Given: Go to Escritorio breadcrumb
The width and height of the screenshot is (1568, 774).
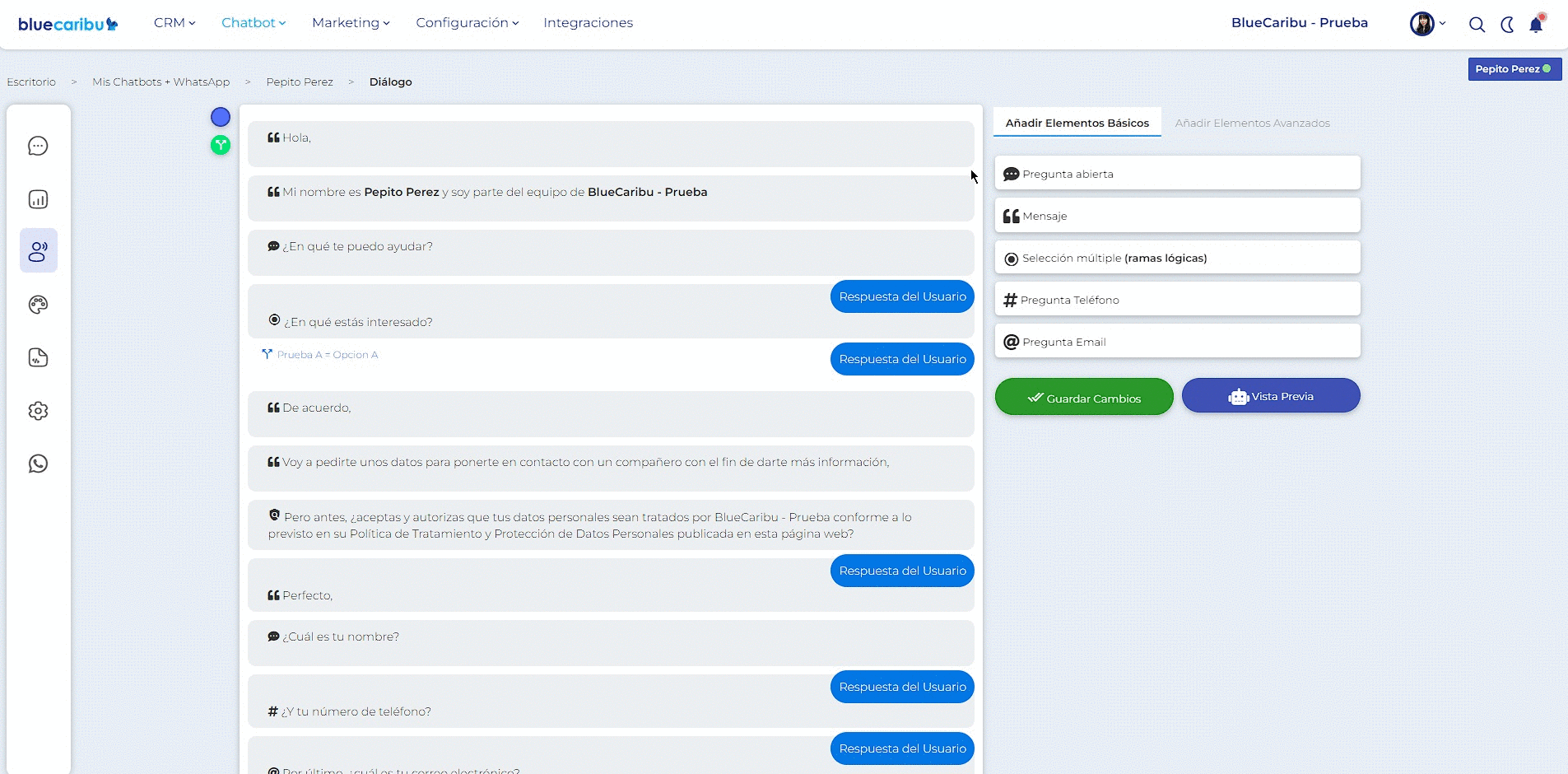Looking at the screenshot, I should (31, 82).
